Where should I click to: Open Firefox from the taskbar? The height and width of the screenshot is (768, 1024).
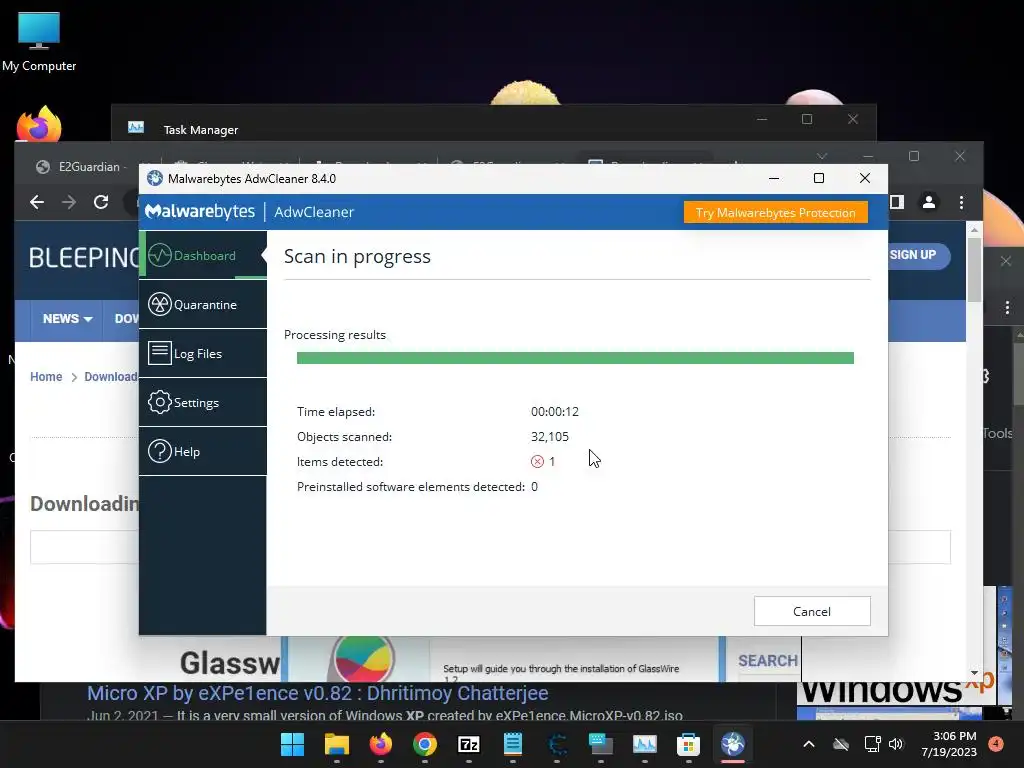(381, 744)
